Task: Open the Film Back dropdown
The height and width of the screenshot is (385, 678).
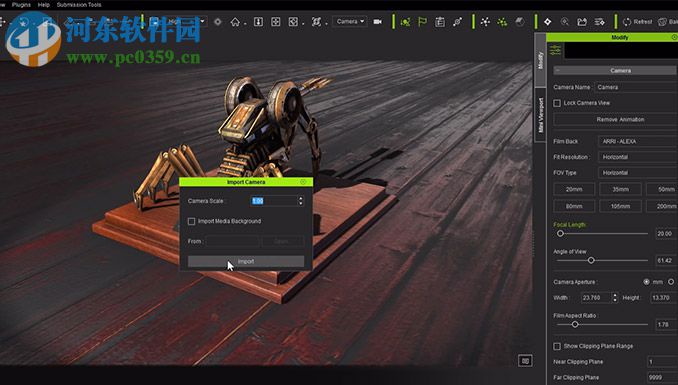Action: [638, 141]
